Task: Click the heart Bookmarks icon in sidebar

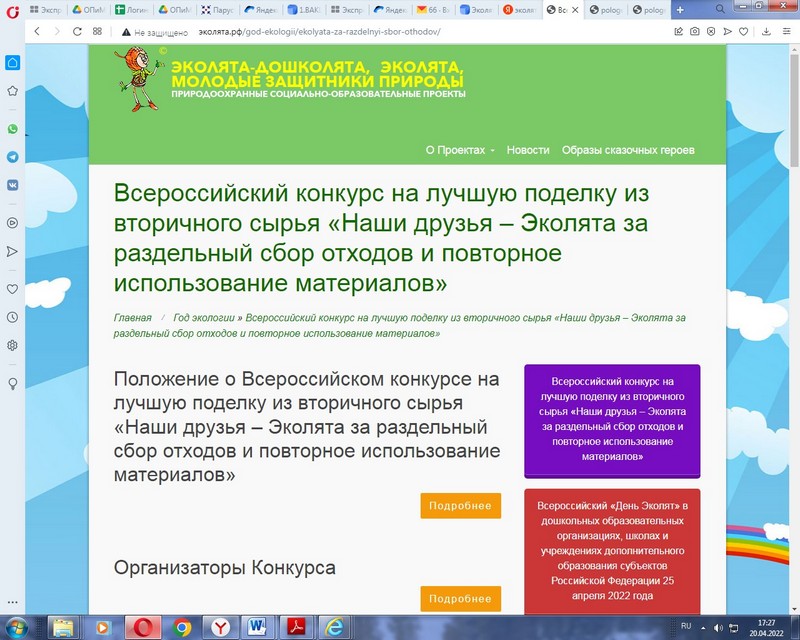Action: pyautogui.click(x=12, y=289)
